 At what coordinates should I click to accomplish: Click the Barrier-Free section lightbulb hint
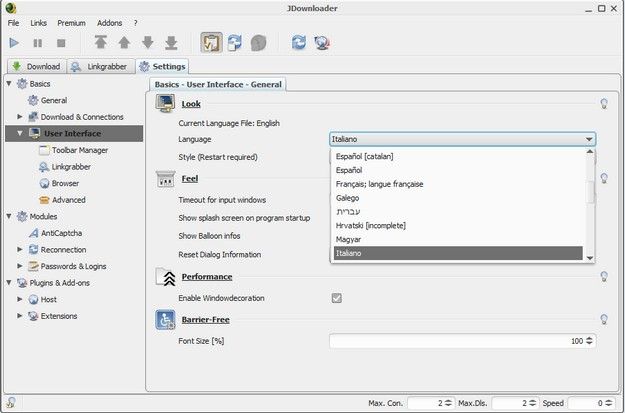pyautogui.click(x=604, y=319)
